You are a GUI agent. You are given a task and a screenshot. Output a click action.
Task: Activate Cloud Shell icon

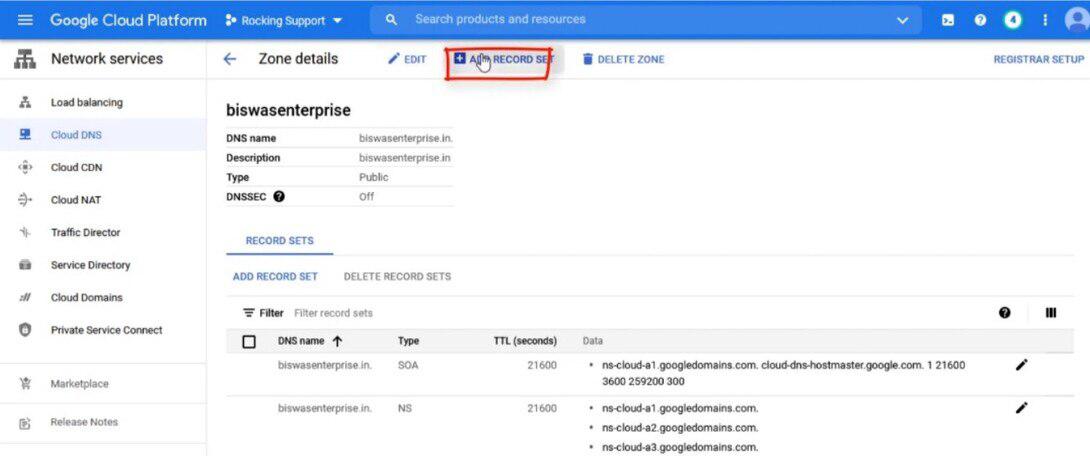tap(947, 20)
